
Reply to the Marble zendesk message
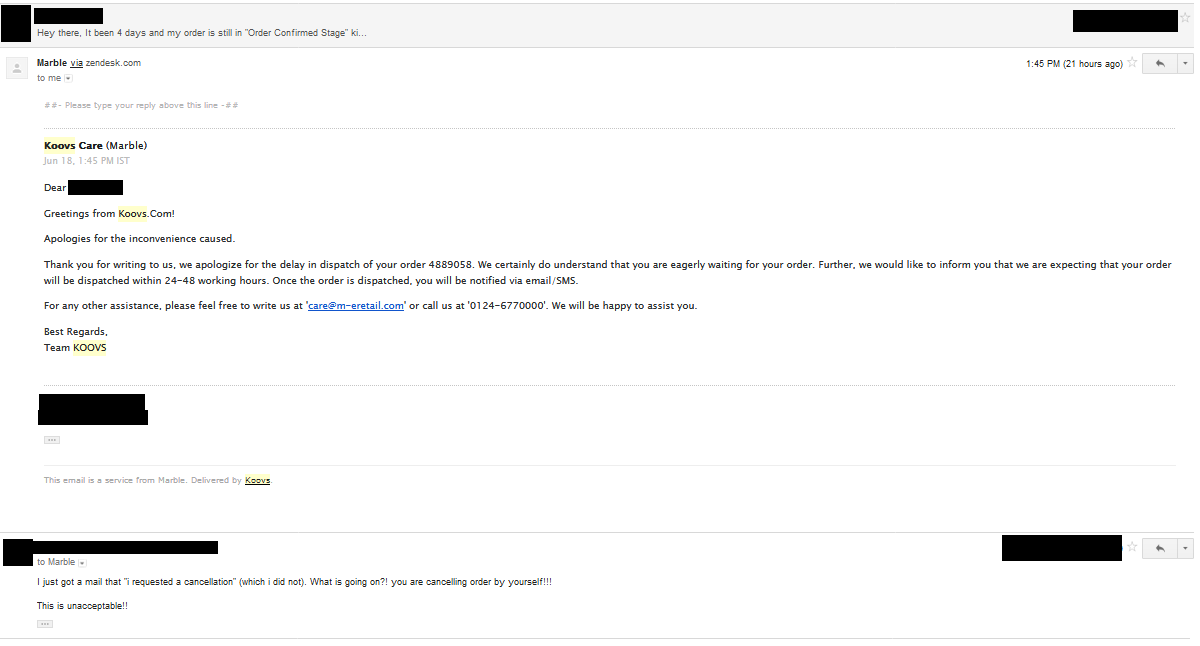[1160, 63]
